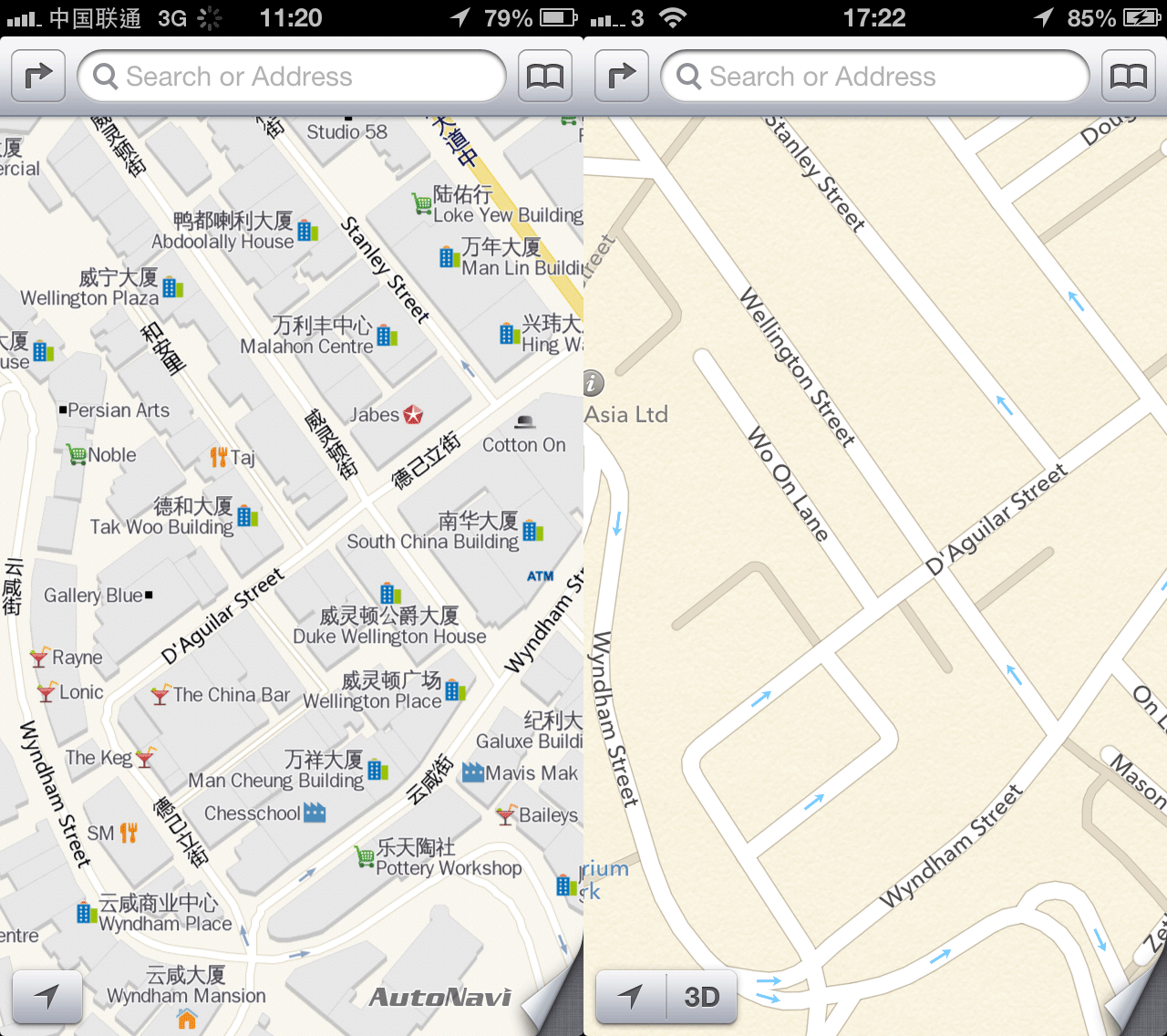Tap the directions arrow on right map
The height and width of the screenshot is (1036, 1167).
[622, 77]
